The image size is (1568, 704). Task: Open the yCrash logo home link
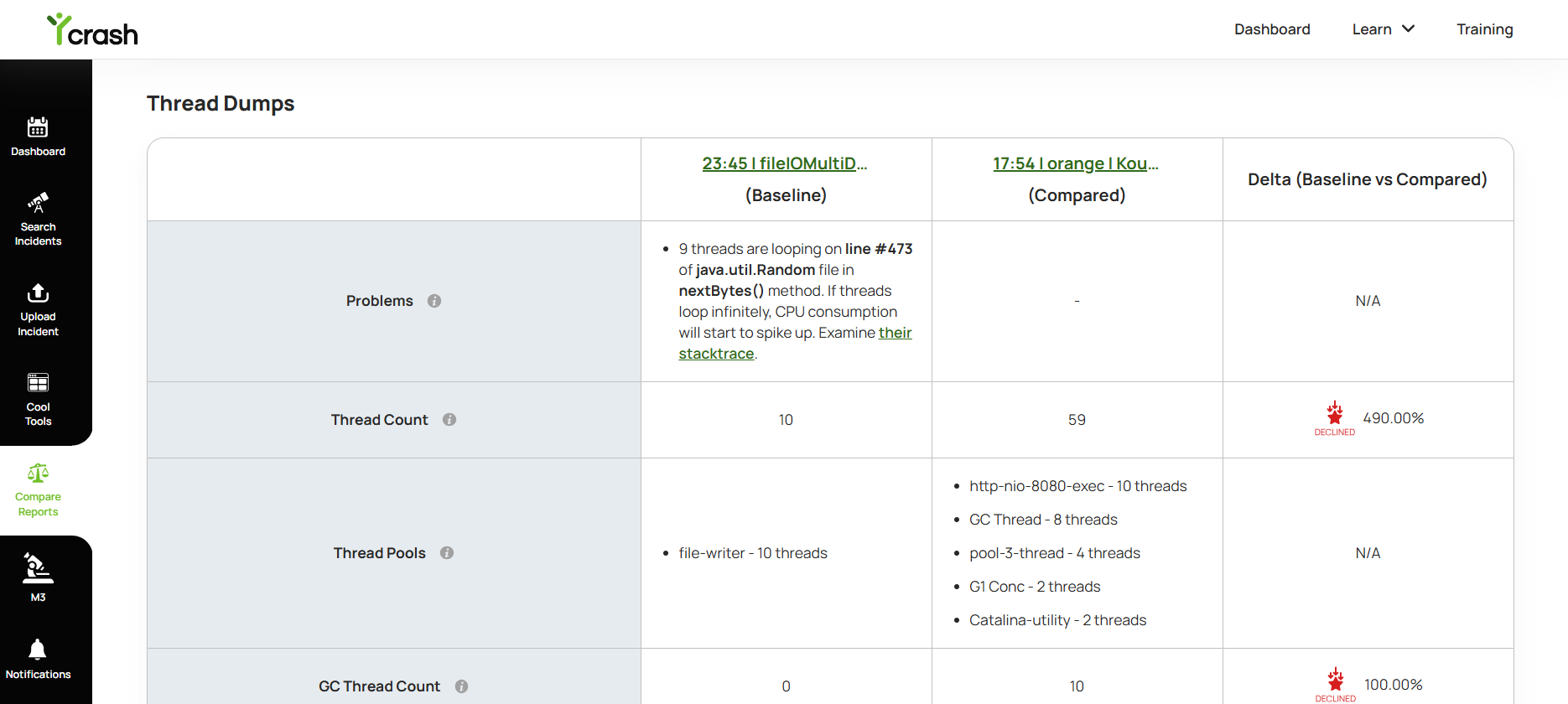92,30
